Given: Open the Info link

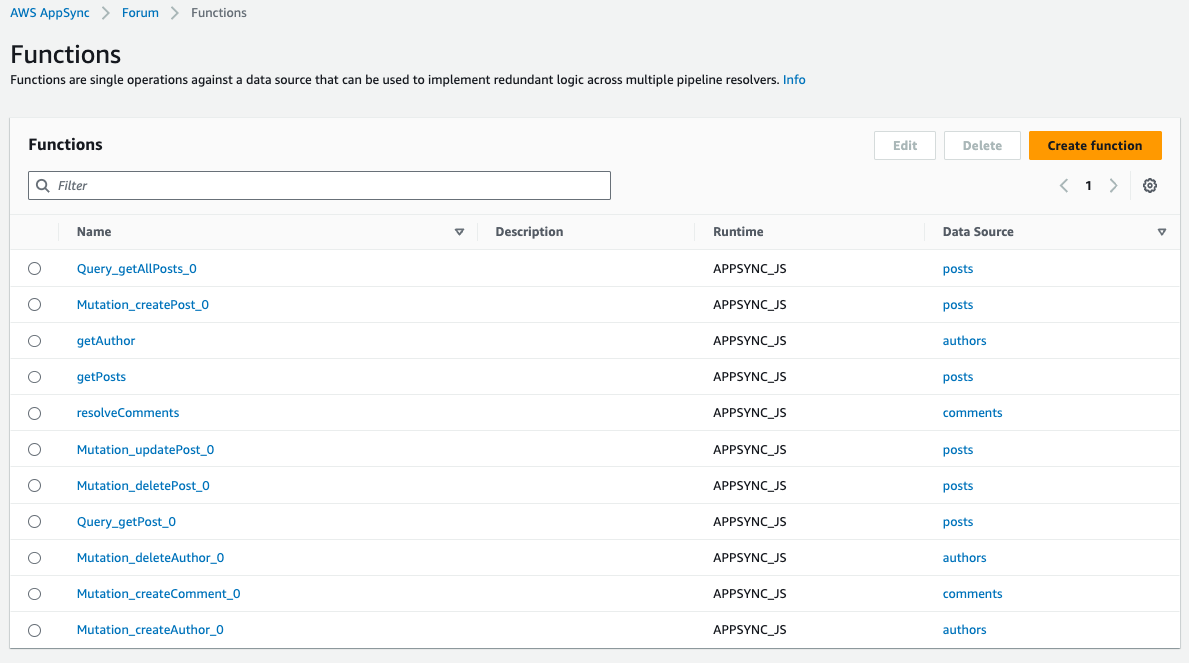Looking at the screenshot, I should pos(794,80).
